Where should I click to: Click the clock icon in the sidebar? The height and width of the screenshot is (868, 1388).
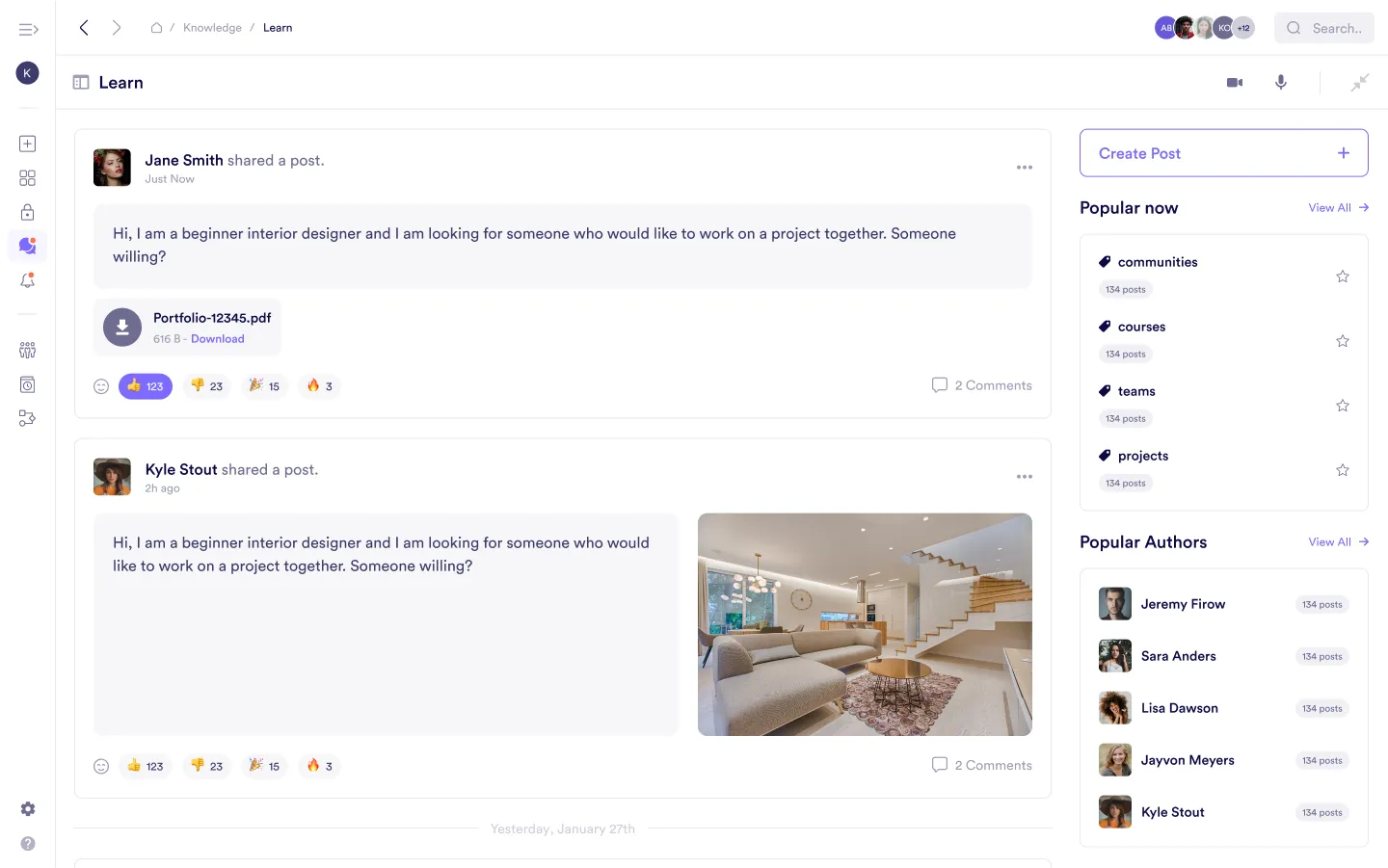click(27, 384)
